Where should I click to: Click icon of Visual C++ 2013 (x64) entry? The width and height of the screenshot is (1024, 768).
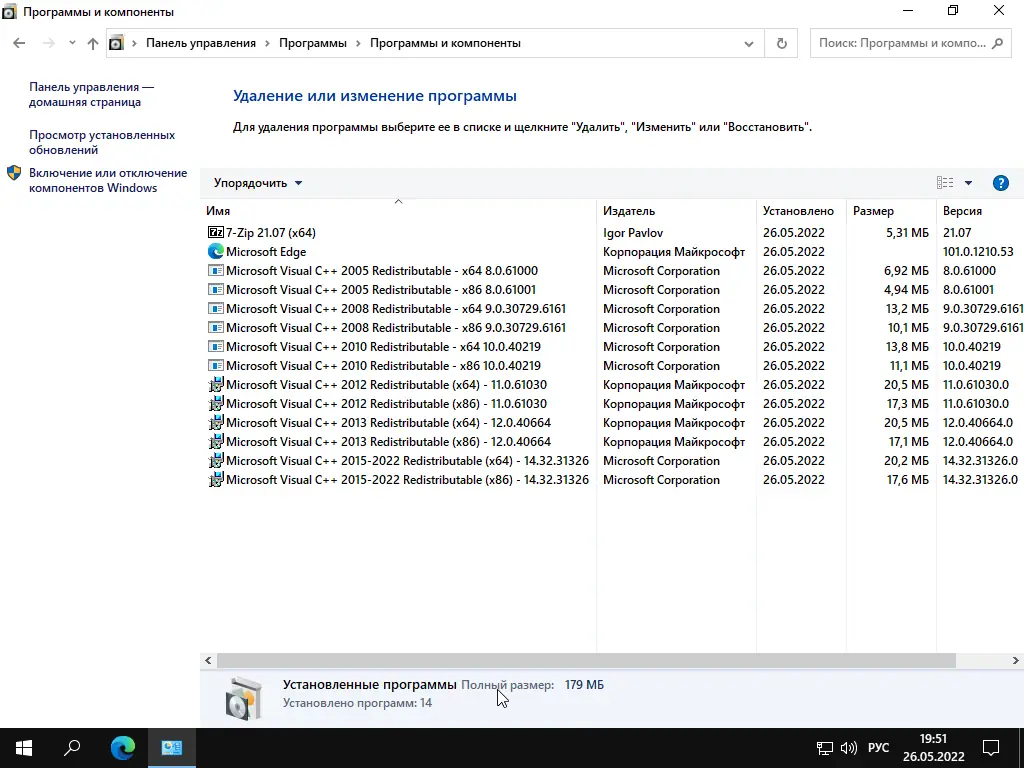click(x=216, y=423)
